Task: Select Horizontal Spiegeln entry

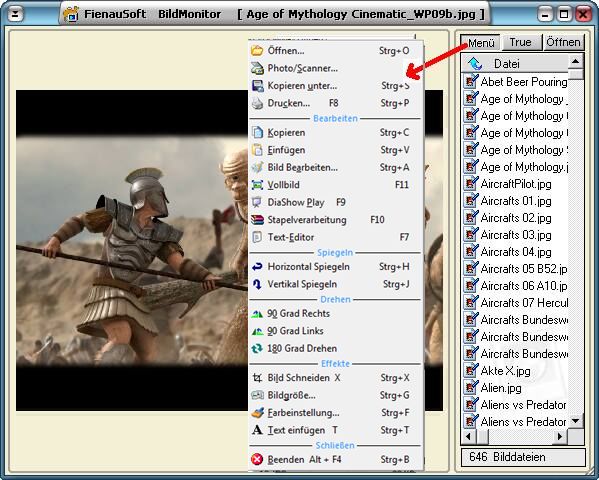Action: coord(335,267)
